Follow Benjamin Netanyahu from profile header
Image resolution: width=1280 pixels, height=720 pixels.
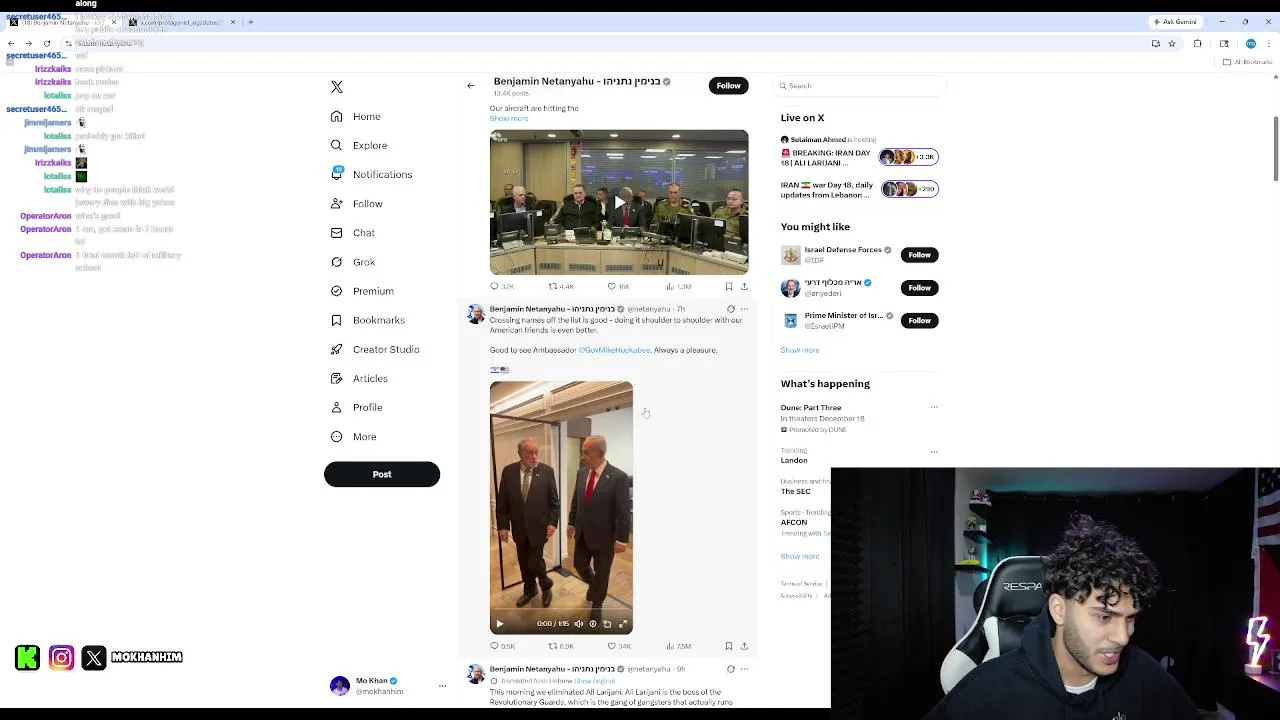click(x=728, y=86)
